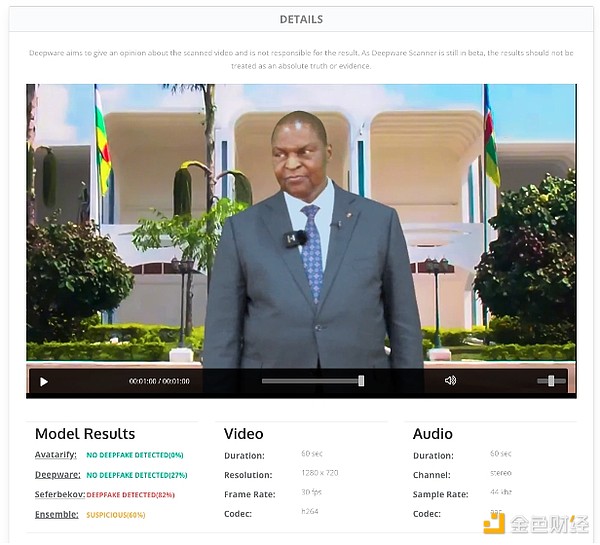Click the video progress seek bar
The image size is (600, 545).
tap(312, 381)
